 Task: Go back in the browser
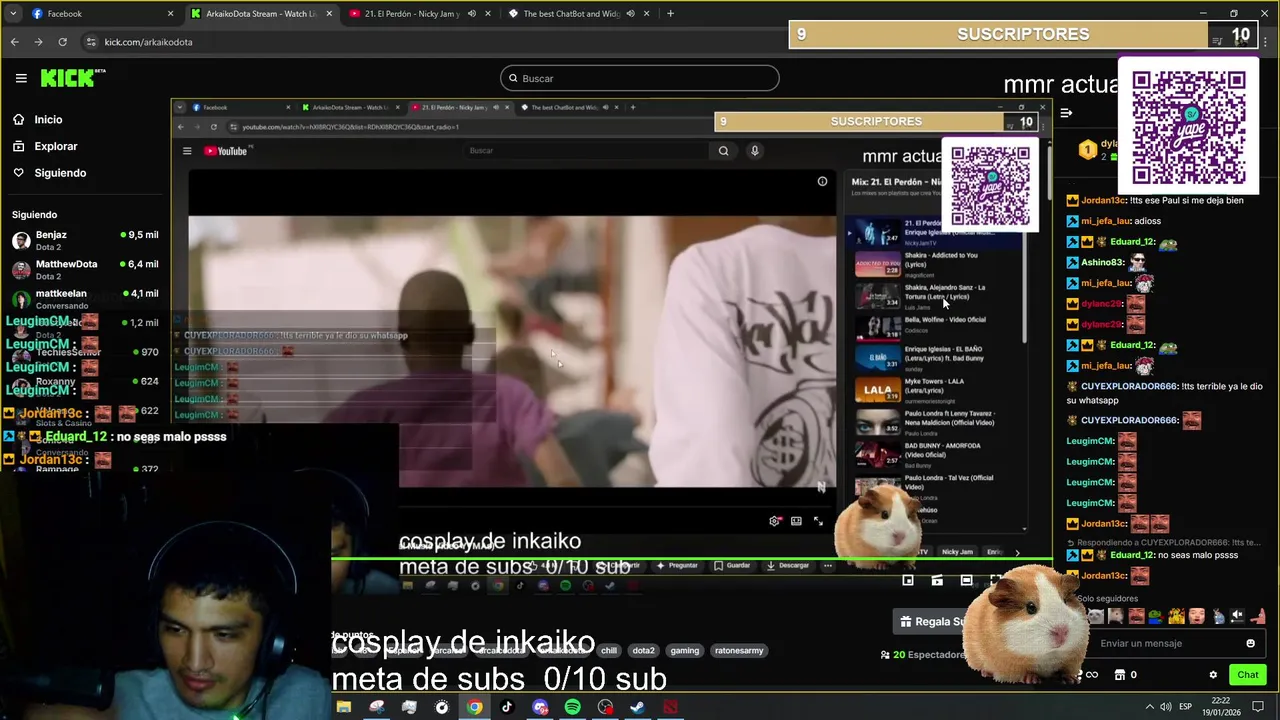coord(14,42)
